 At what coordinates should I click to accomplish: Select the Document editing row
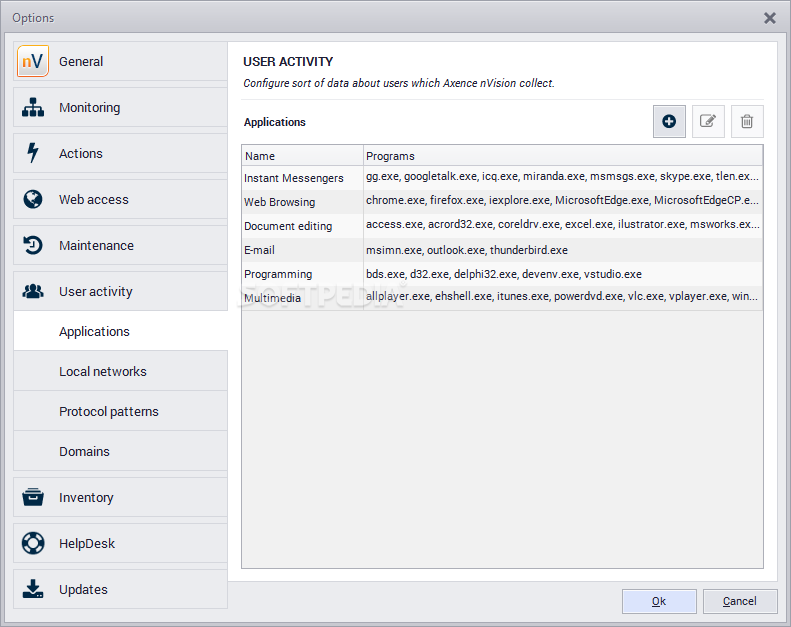502,225
